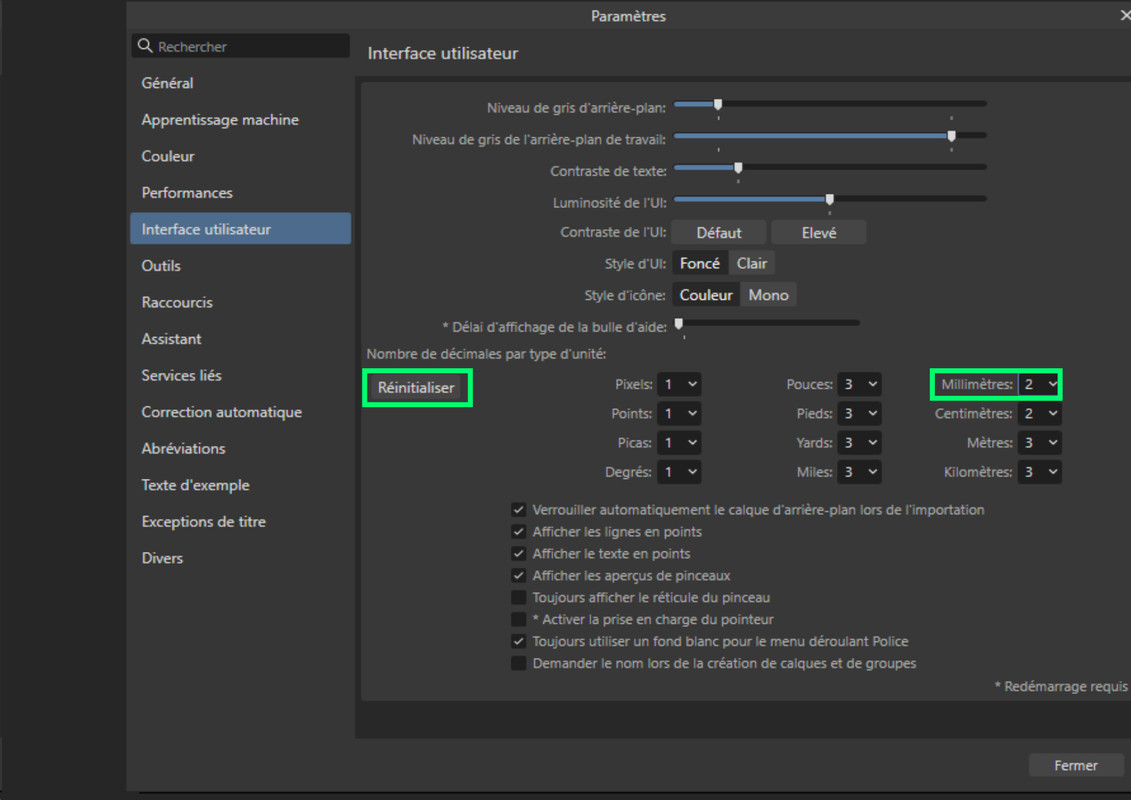The image size is (1131, 800).
Task: Uncheck fond blanc pour menu Police
Action: pyautogui.click(x=518, y=641)
